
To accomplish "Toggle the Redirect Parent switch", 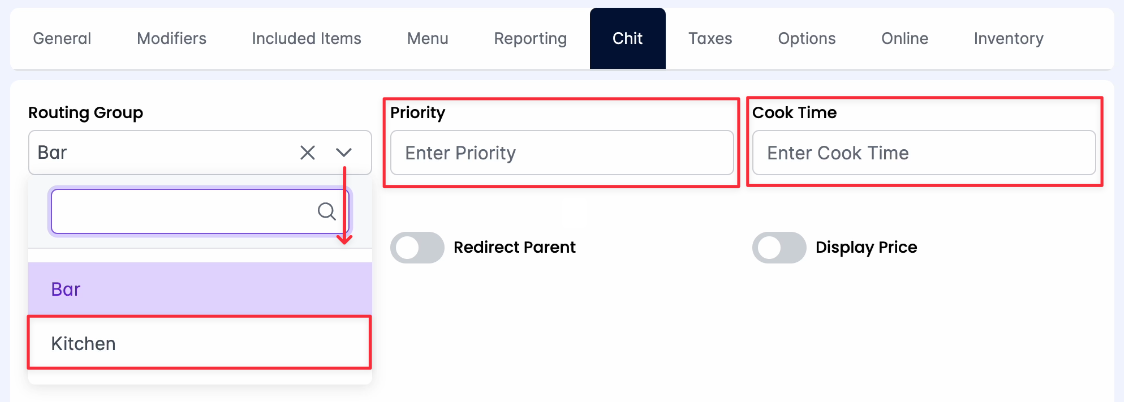I will point(417,247).
